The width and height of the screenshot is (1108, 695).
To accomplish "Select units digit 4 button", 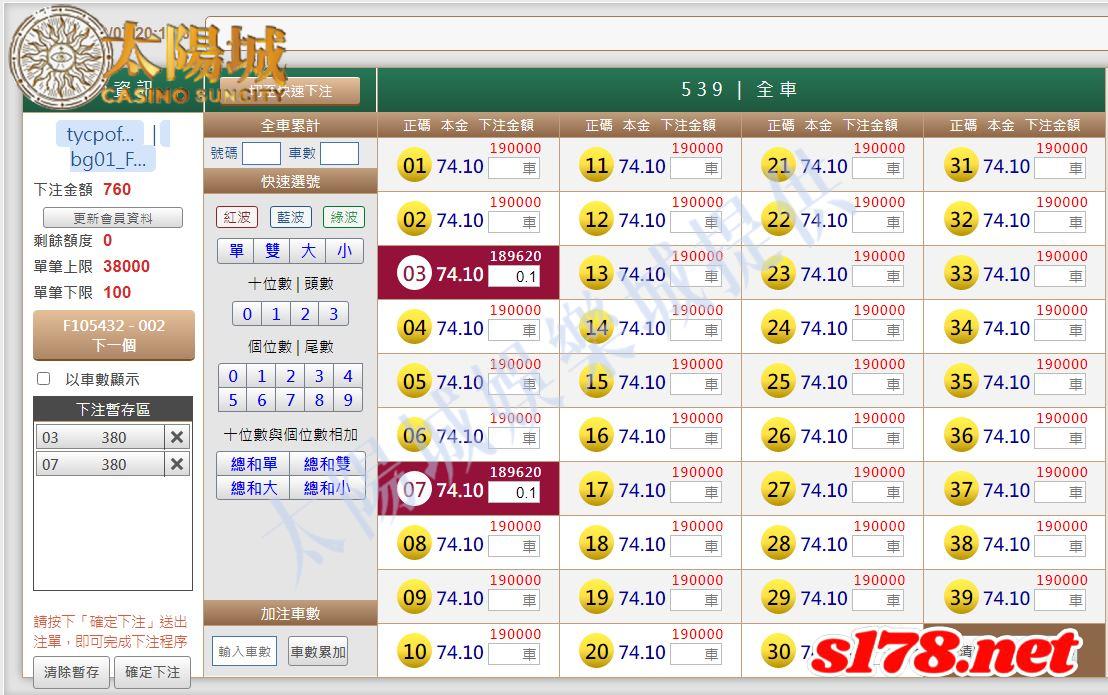I will click(348, 376).
